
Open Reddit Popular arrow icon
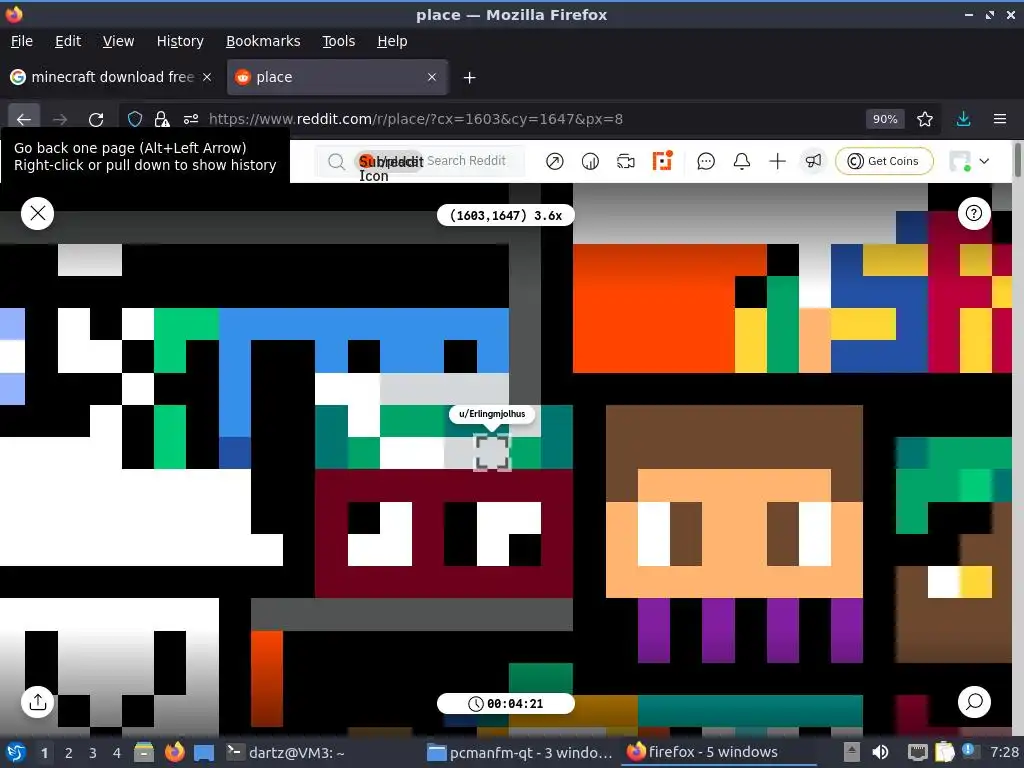pyautogui.click(x=554, y=161)
